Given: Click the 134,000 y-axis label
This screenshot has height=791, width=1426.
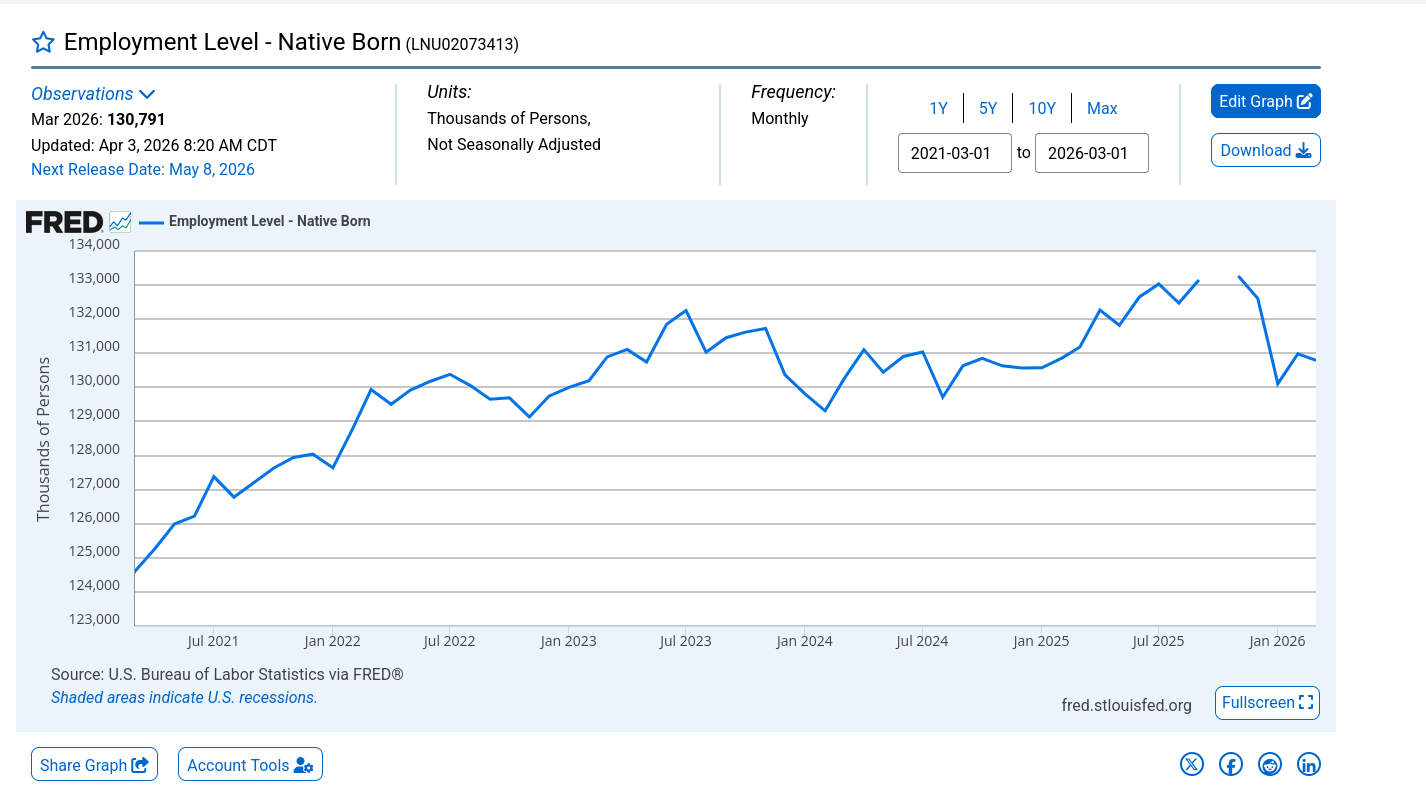Looking at the screenshot, I should tap(94, 244).
